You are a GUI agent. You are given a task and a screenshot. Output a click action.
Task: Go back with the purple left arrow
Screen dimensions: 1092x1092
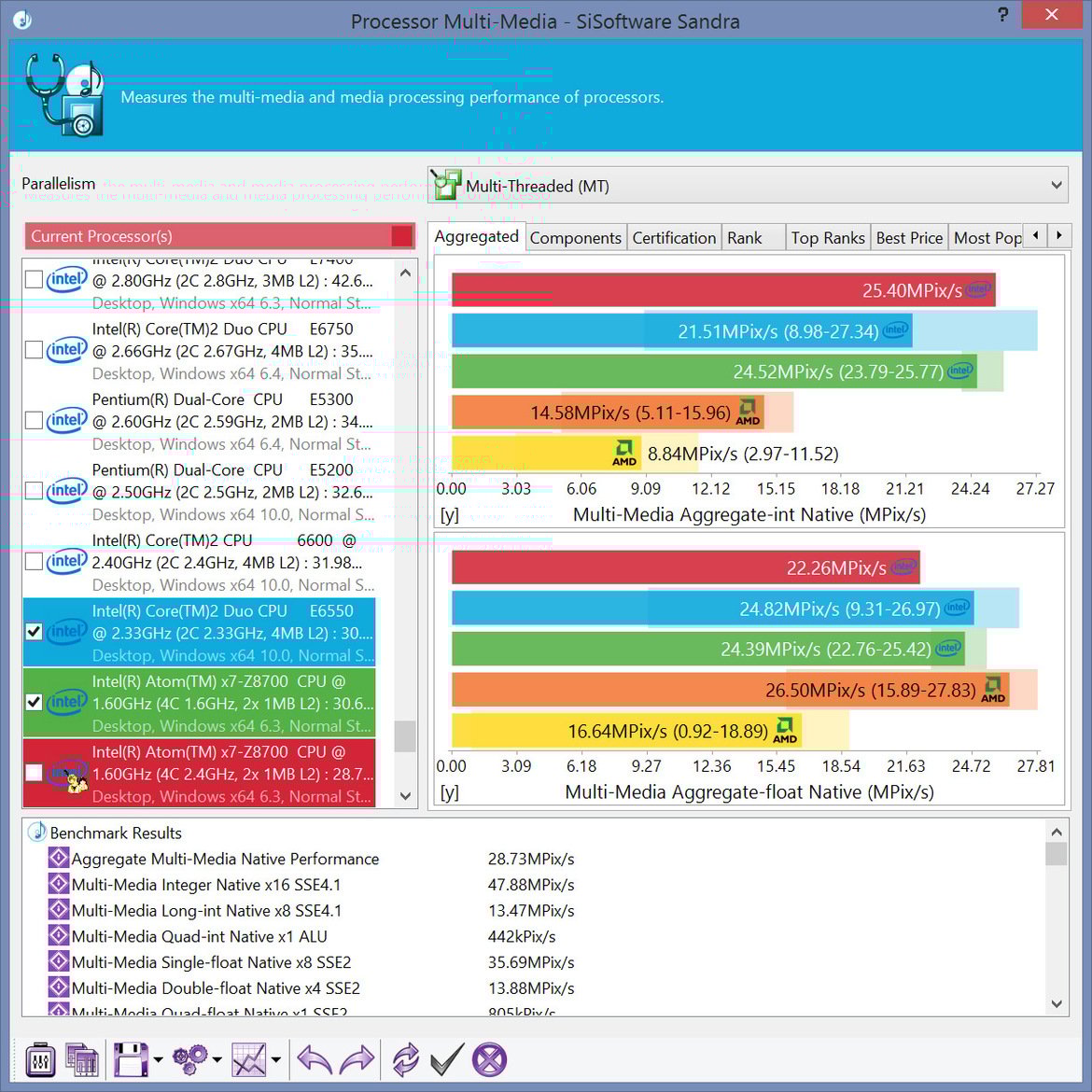[x=315, y=1059]
